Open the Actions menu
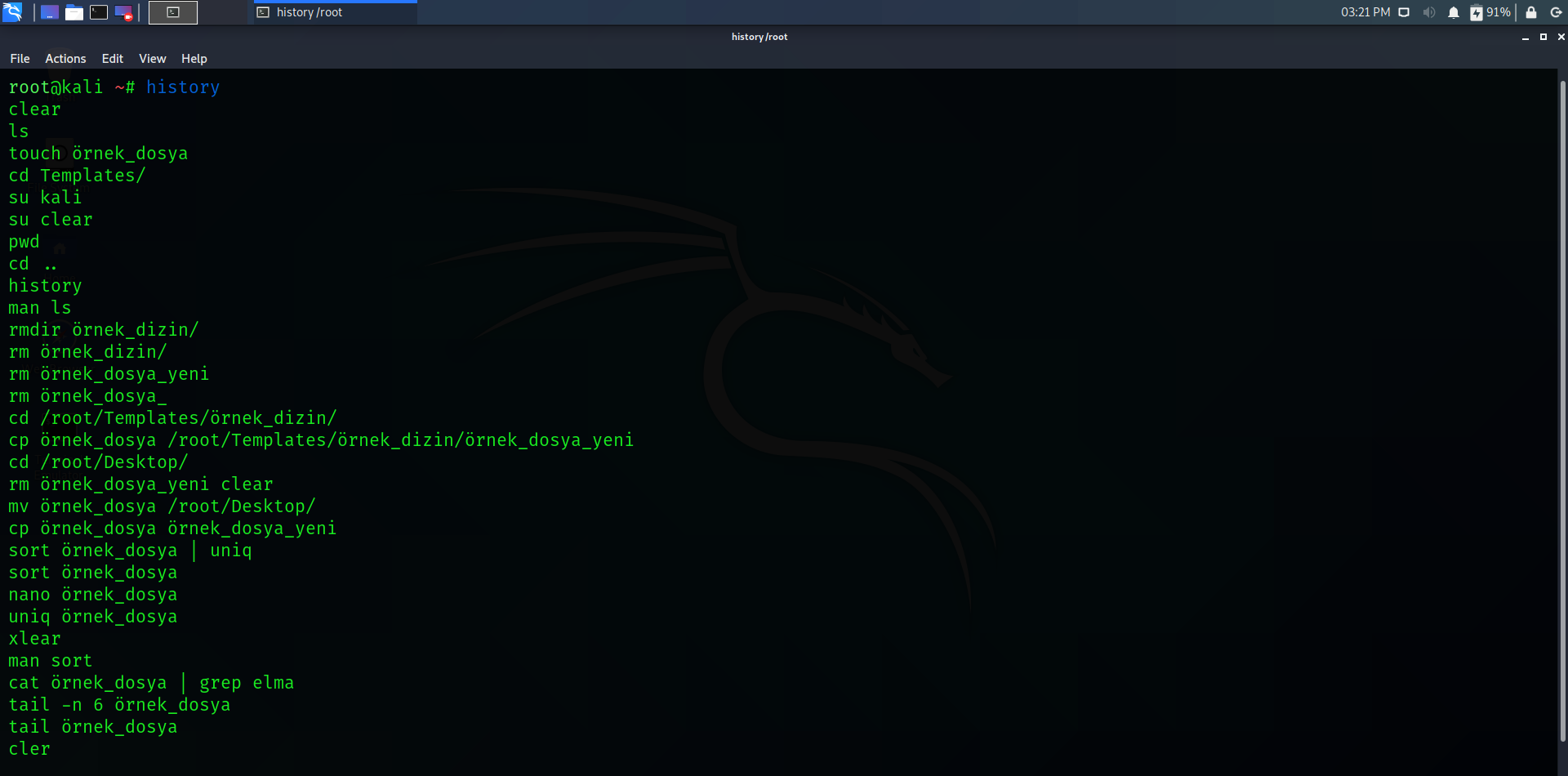The height and width of the screenshot is (776, 1568). pyautogui.click(x=65, y=59)
